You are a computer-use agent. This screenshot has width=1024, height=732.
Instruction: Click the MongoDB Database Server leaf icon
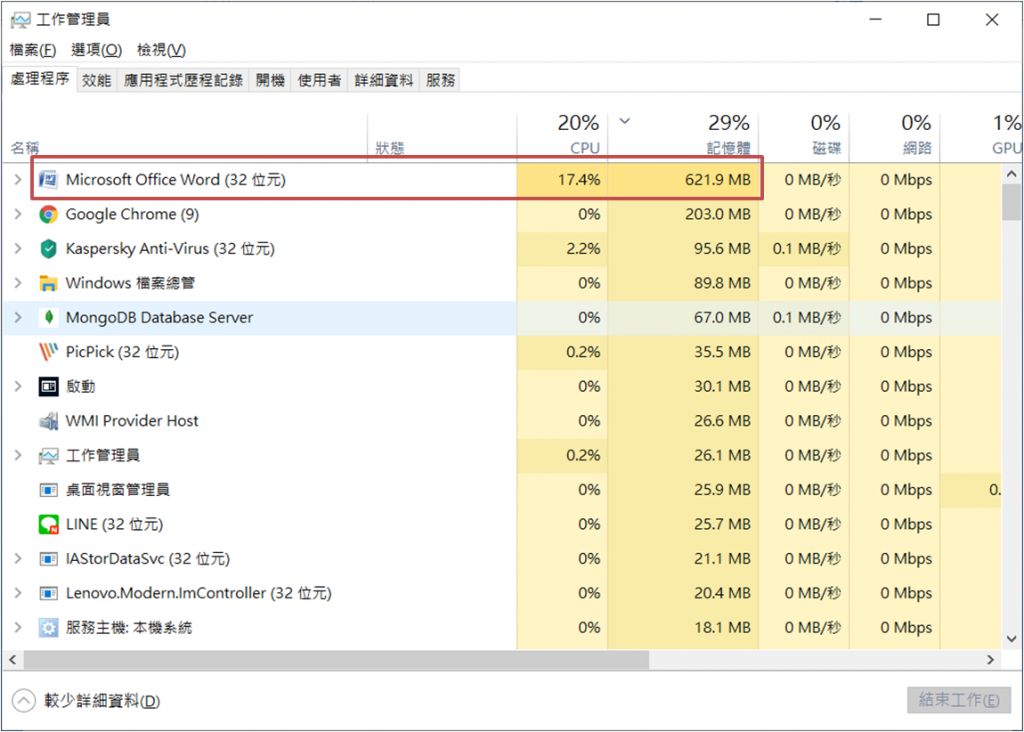48,317
